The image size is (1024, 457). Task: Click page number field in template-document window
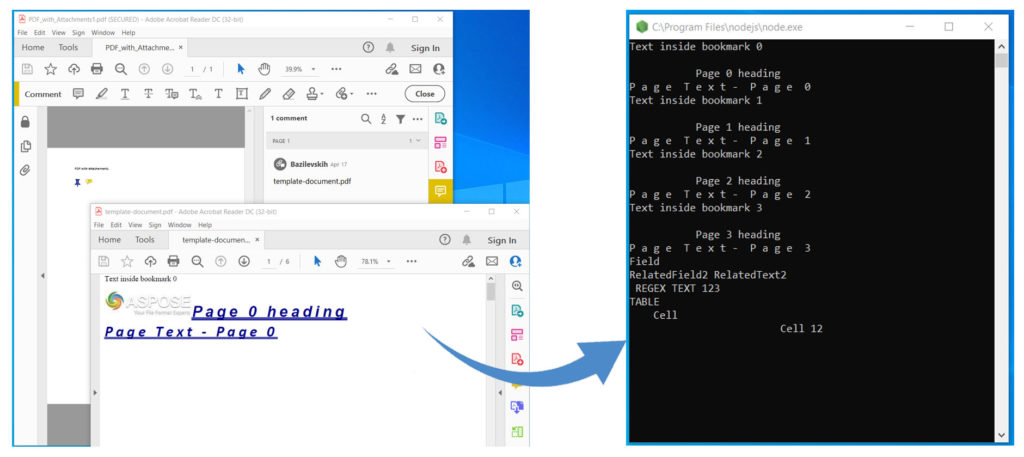(268, 261)
